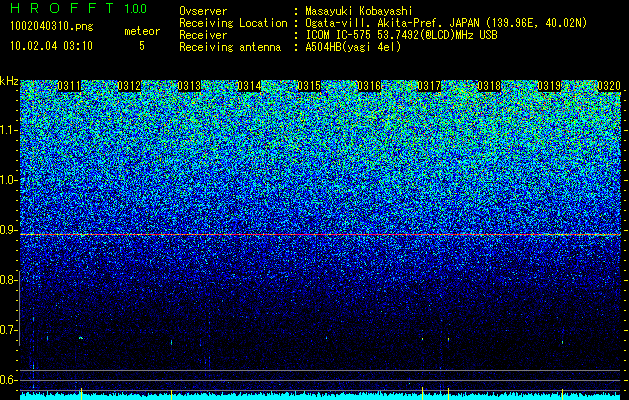Image resolution: width=629 pixels, height=400 pixels.
Task: Click the 0.8 kHz axis label
Action: [8, 280]
